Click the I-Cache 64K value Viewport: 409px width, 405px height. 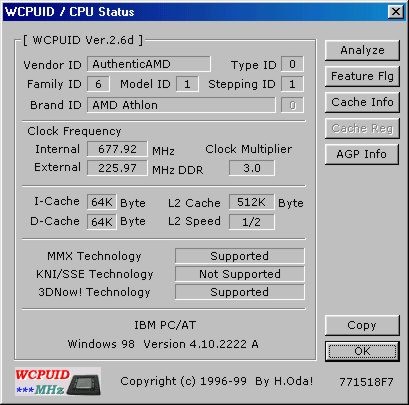tap(102, 202)
